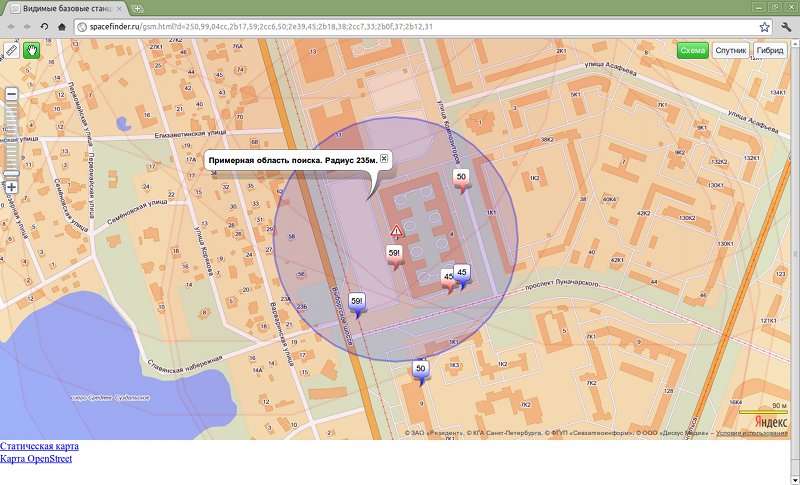800x485 pixels.
Task: Click the map zoom slider handle
Action: 11,173
